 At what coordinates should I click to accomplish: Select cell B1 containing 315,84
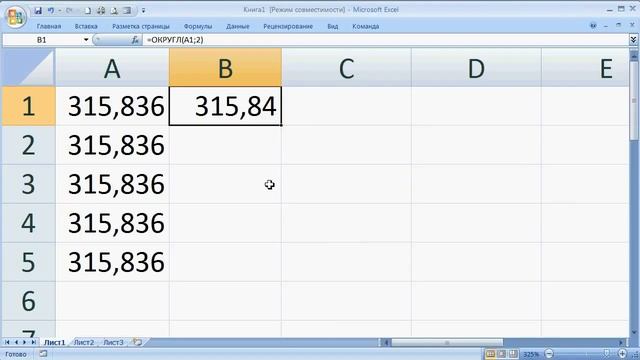point(225,106)
